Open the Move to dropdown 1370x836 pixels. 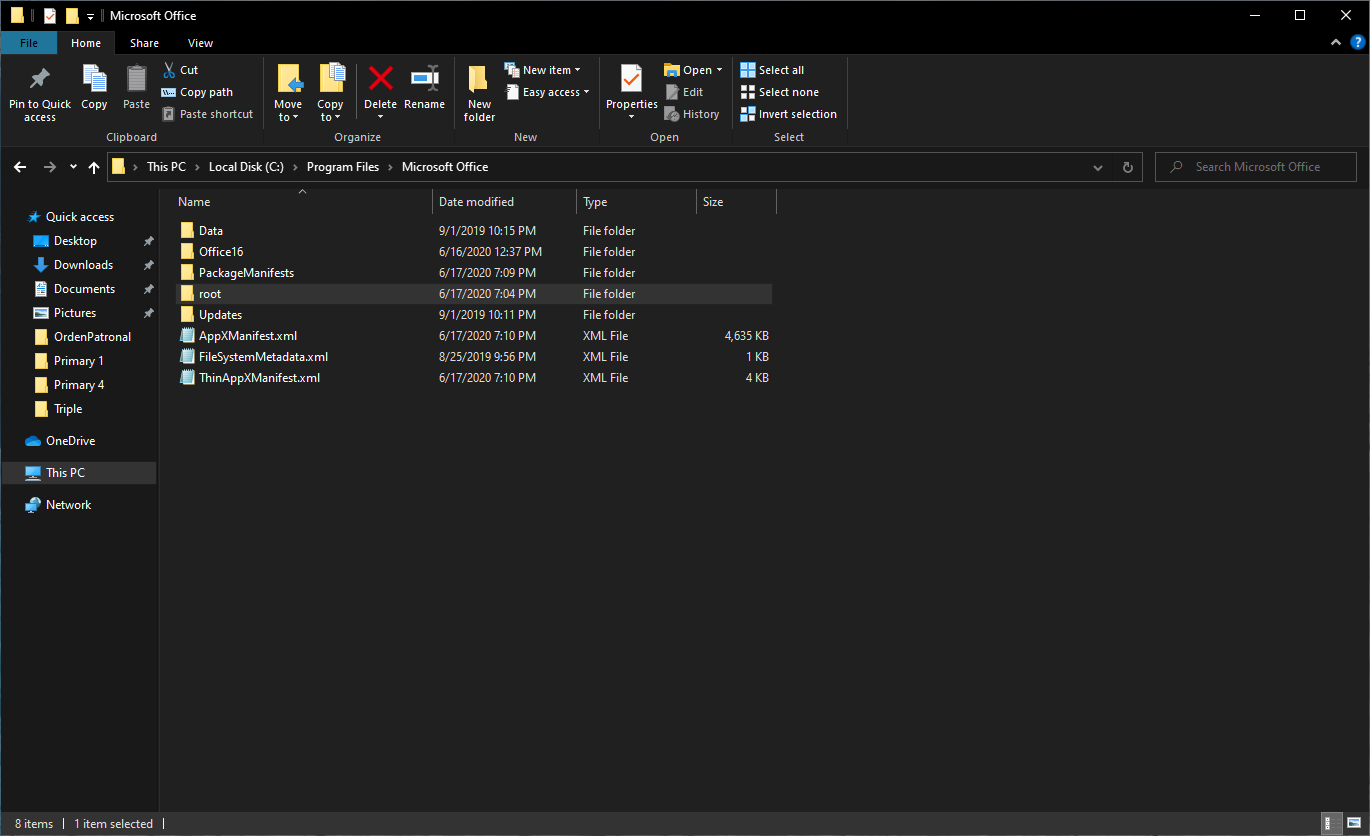click(288, 110)
